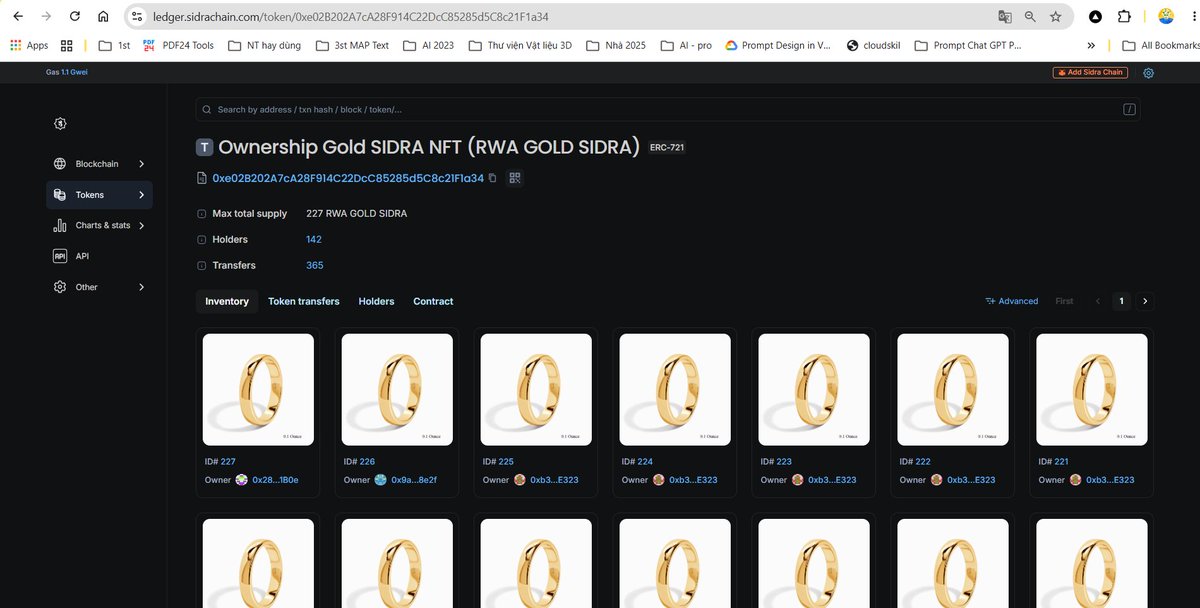Click the ERC-721 token type badge
Viewport: 1200px width, 608px height.
(x=667, y=148)
